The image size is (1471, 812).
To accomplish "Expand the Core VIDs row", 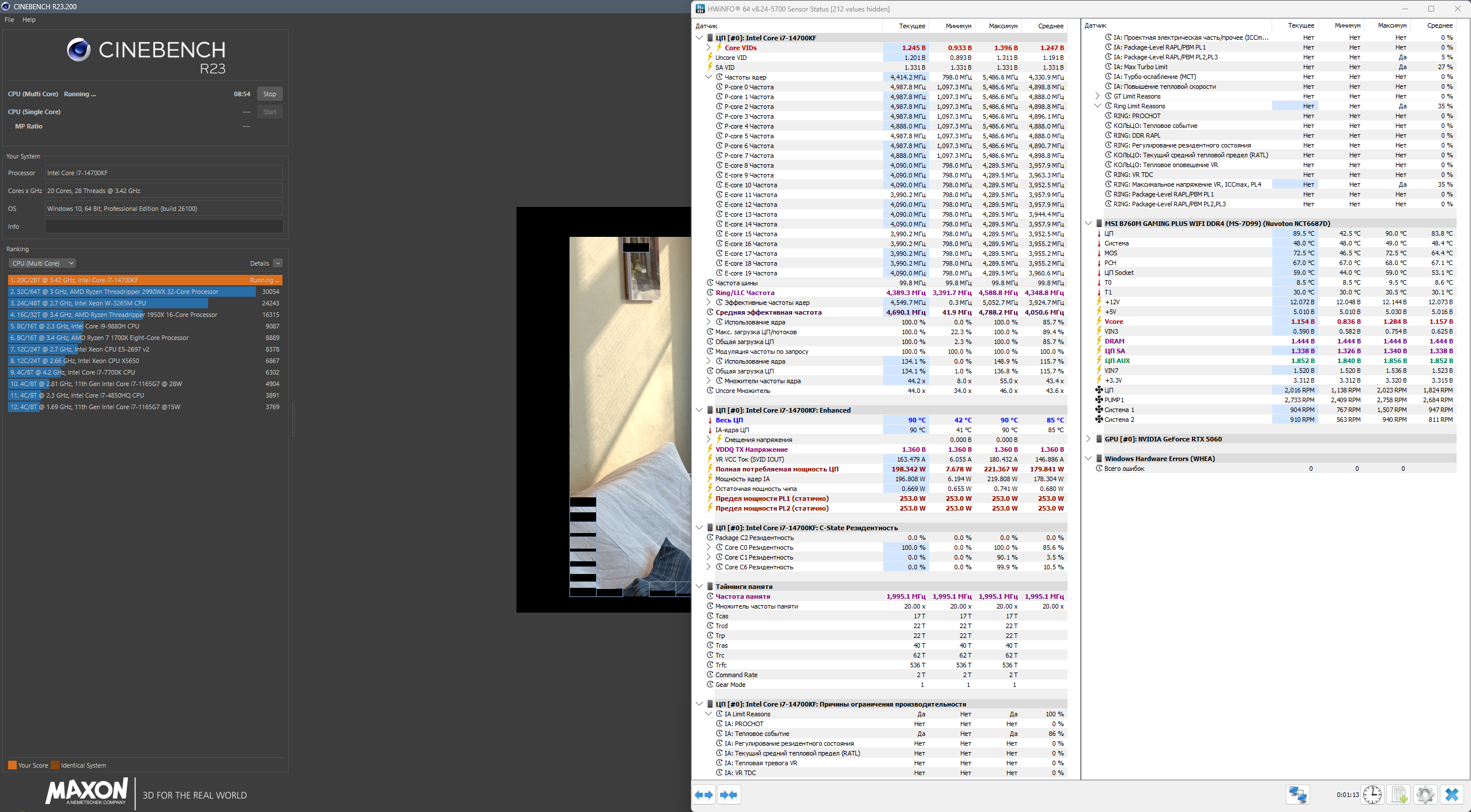I will 708,48.
